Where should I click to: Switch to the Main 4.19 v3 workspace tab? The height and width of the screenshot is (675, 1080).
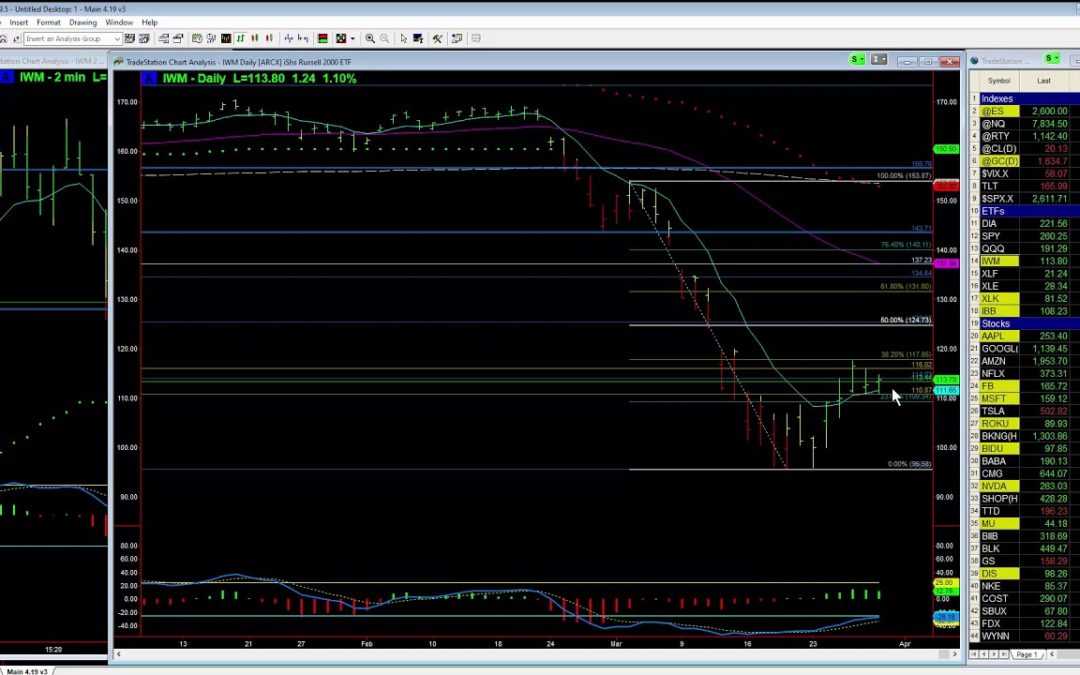point(26,671)
